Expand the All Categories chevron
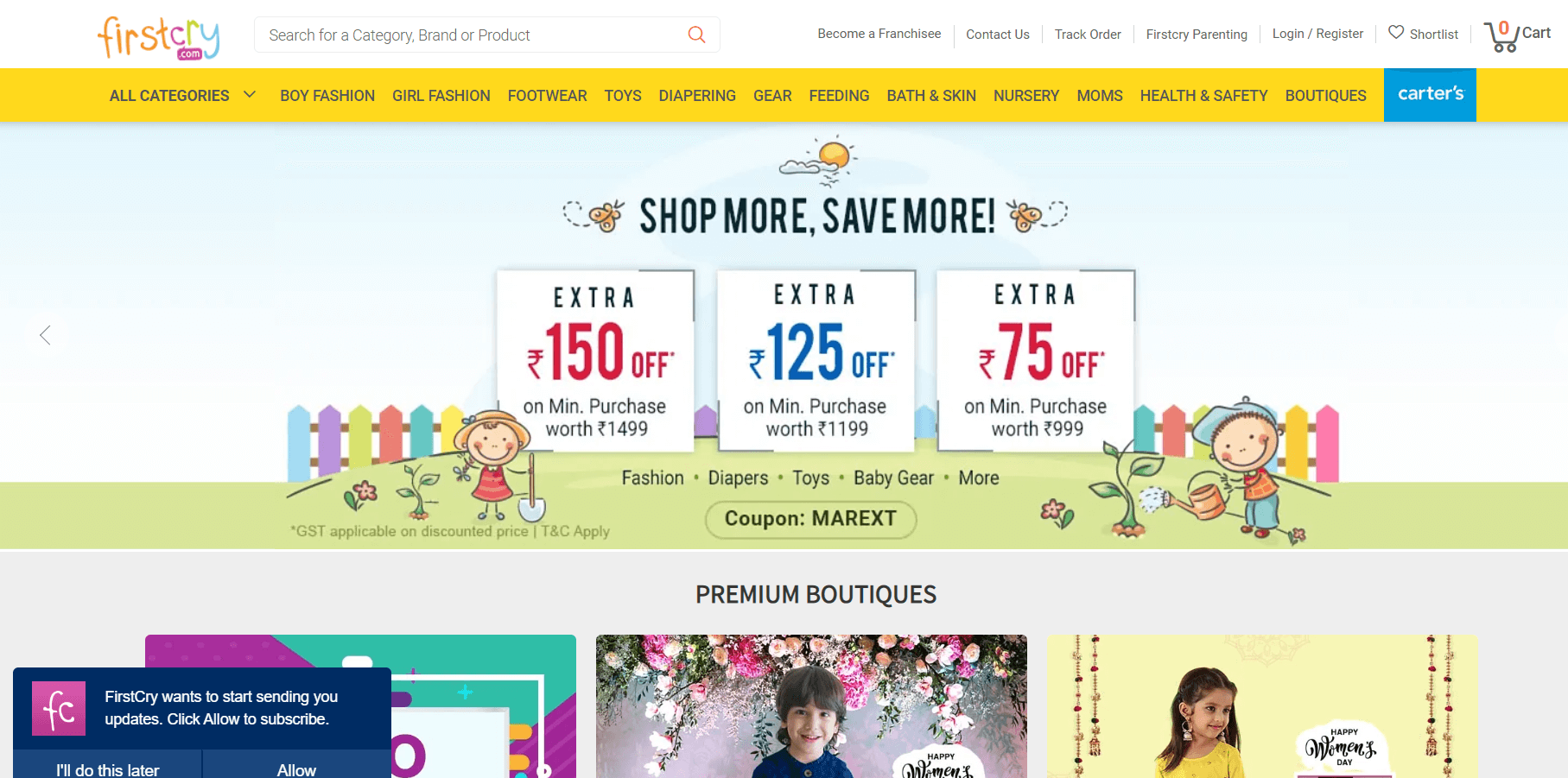1568x778 pixels. tap(250, 95)
